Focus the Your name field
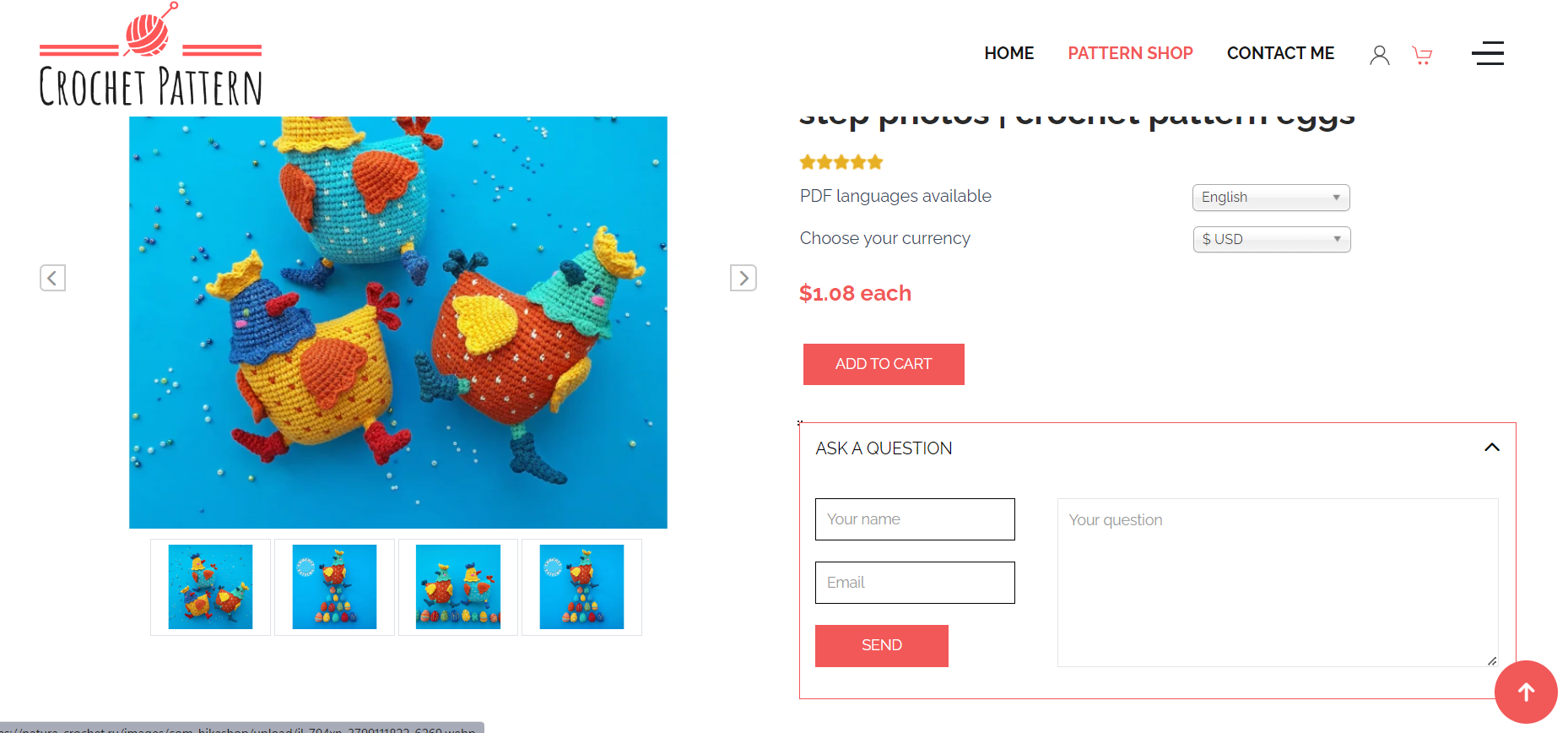 point(915,519)
